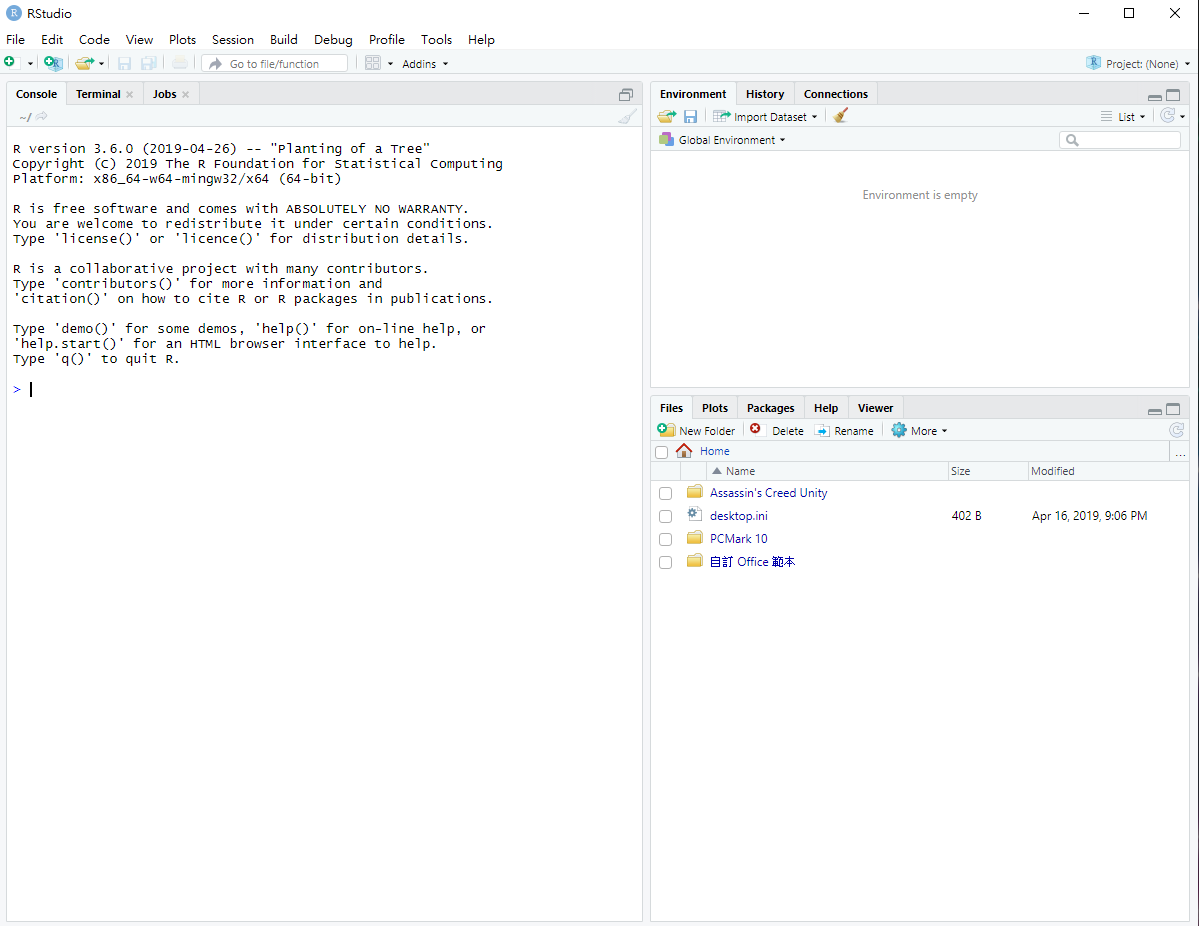This screenshot has height=926, width=1199.
Task: Expand the panes layout dropdown arrow
Action: (390, 63)
